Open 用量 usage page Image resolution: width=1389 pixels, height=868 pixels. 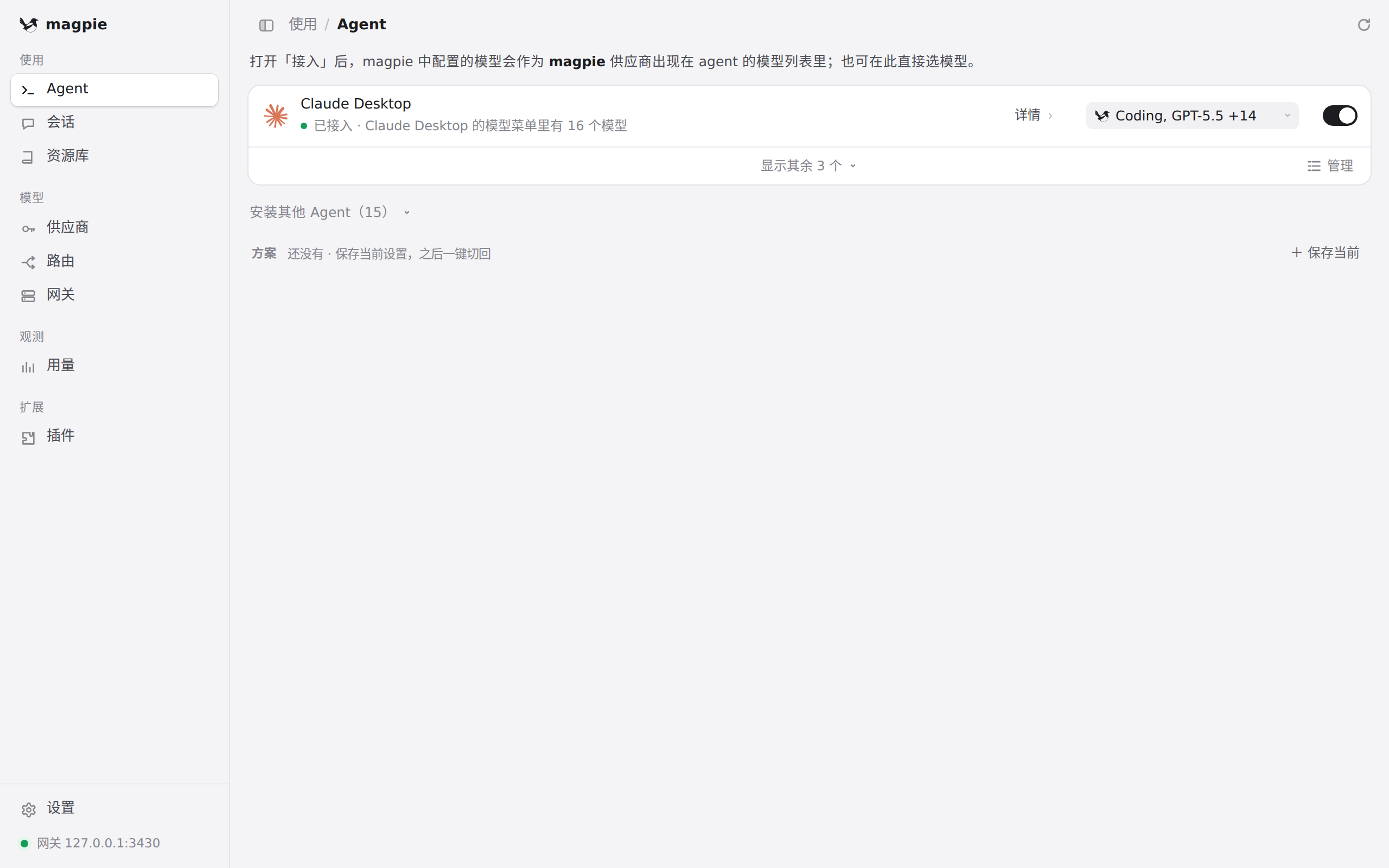(114, 366)
